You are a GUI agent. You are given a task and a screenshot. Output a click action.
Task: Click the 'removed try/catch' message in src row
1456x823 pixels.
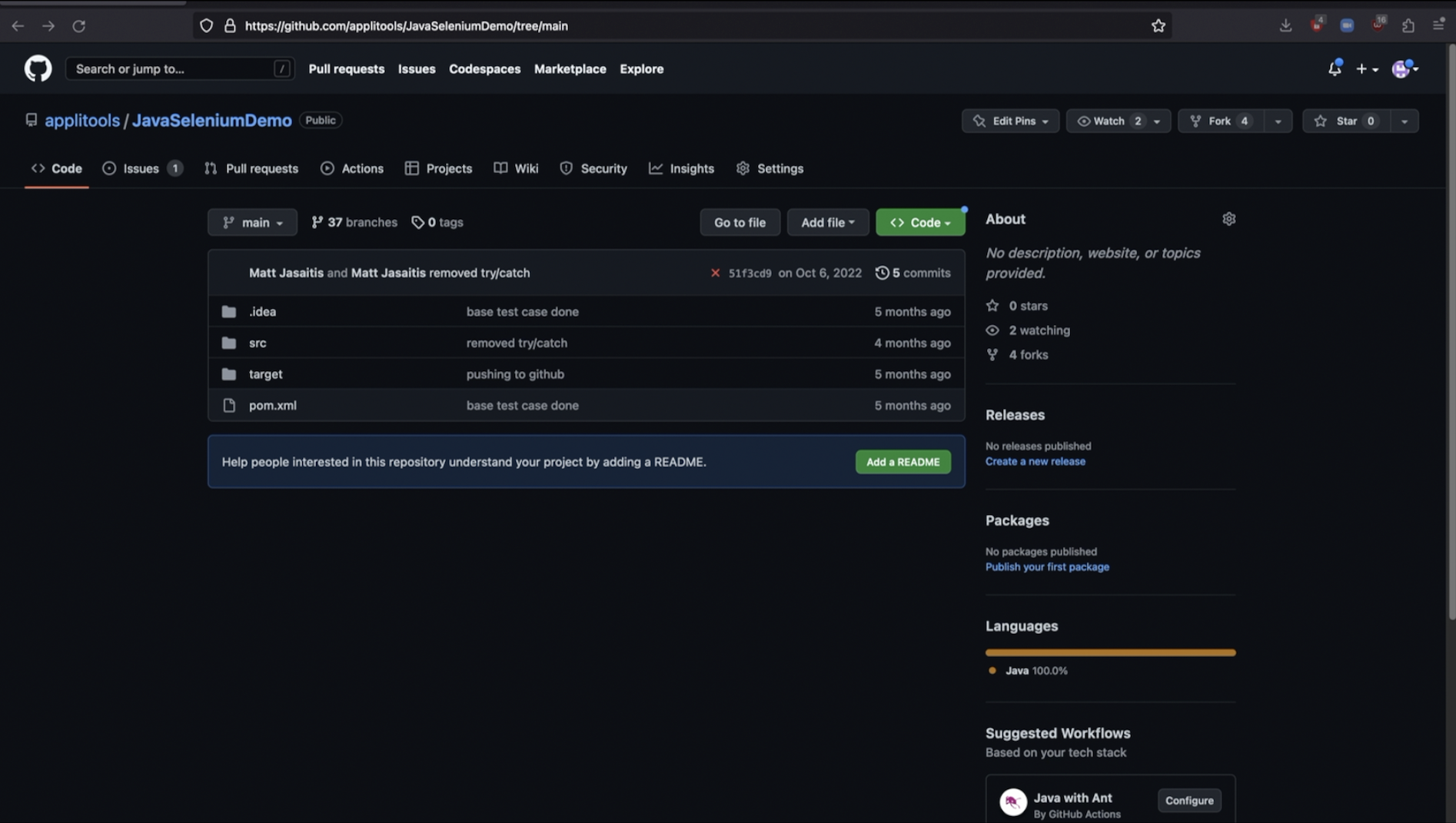[517, 343]
